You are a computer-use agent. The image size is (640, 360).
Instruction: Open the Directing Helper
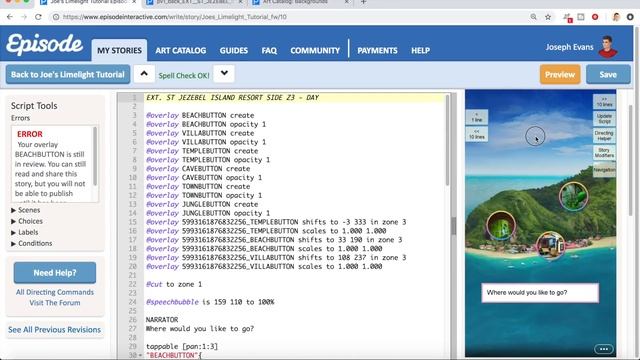pos(604,136)
